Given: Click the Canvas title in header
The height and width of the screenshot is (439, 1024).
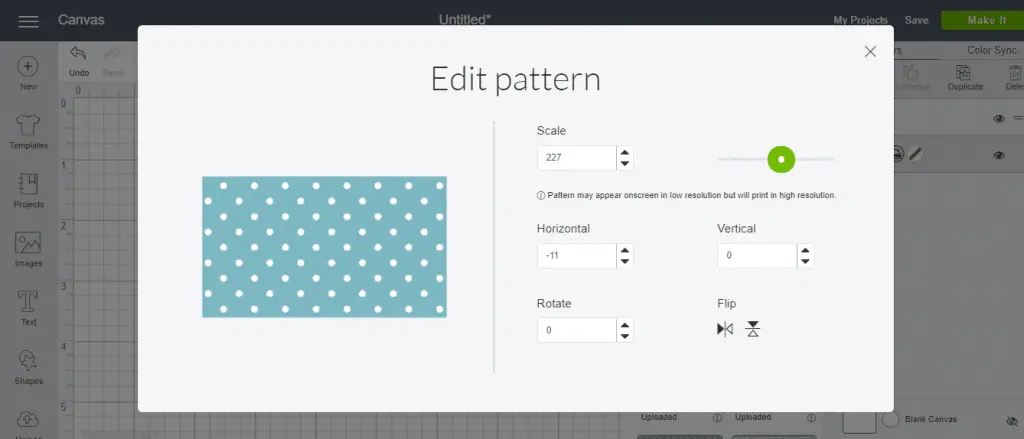Looking at the screenshot, I should pos(81,20).
